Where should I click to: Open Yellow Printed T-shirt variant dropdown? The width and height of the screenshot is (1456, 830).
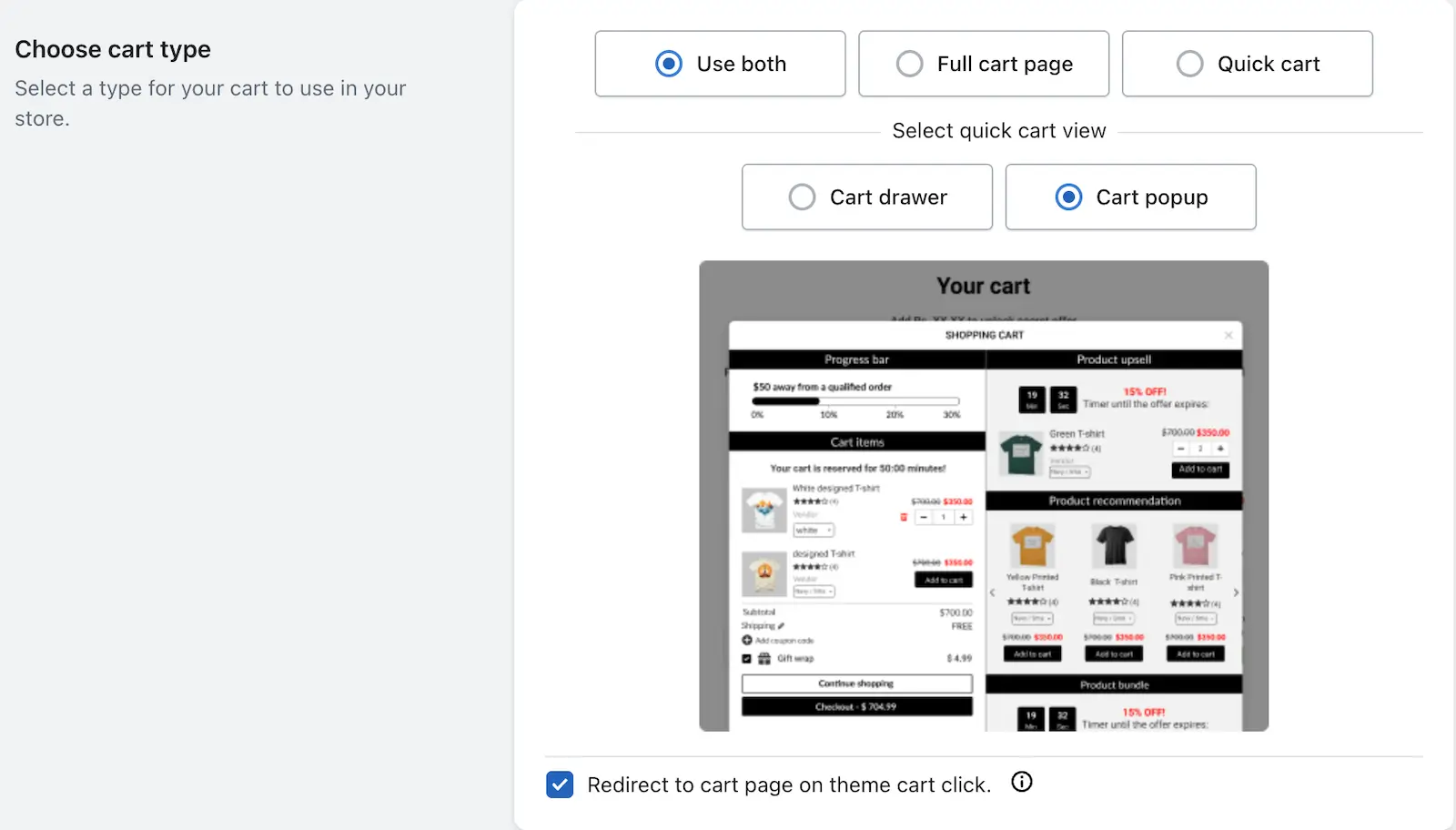click(x=1032, y=619)
